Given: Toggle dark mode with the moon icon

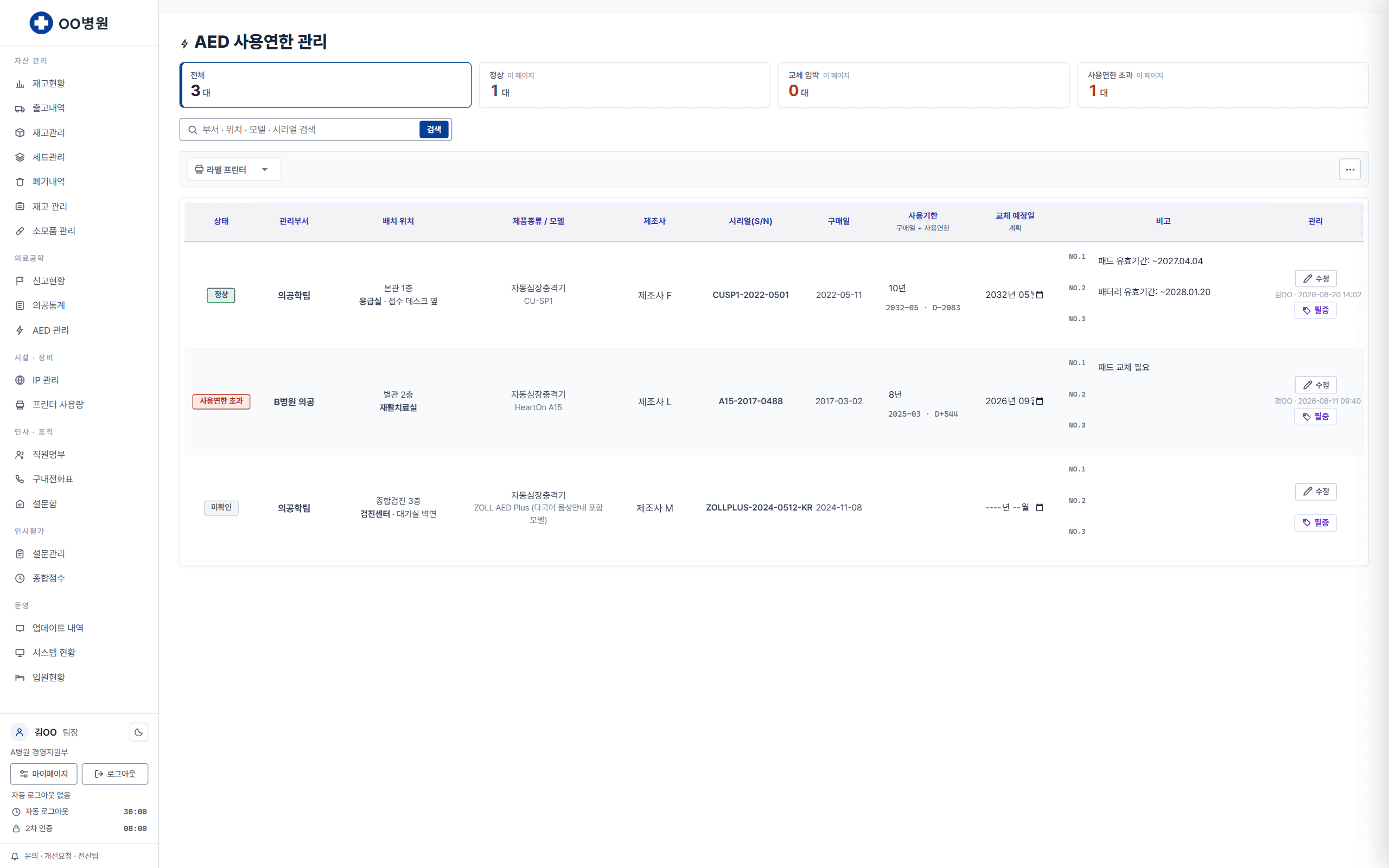Looking at the screenshot, I should point(138,732).
